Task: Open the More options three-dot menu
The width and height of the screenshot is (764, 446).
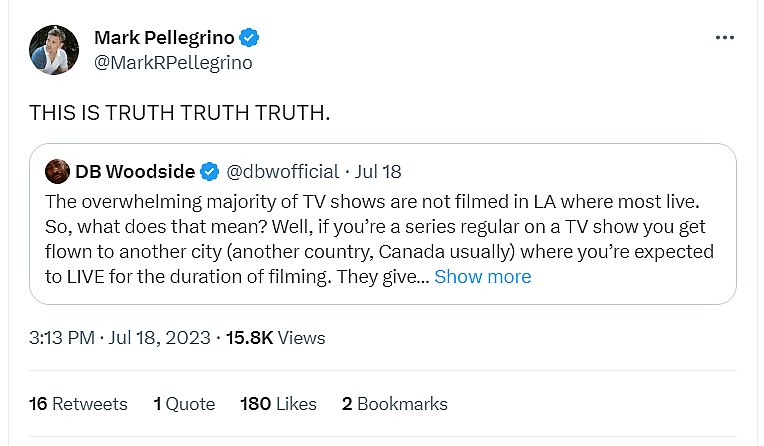Action: pos(726,38)
